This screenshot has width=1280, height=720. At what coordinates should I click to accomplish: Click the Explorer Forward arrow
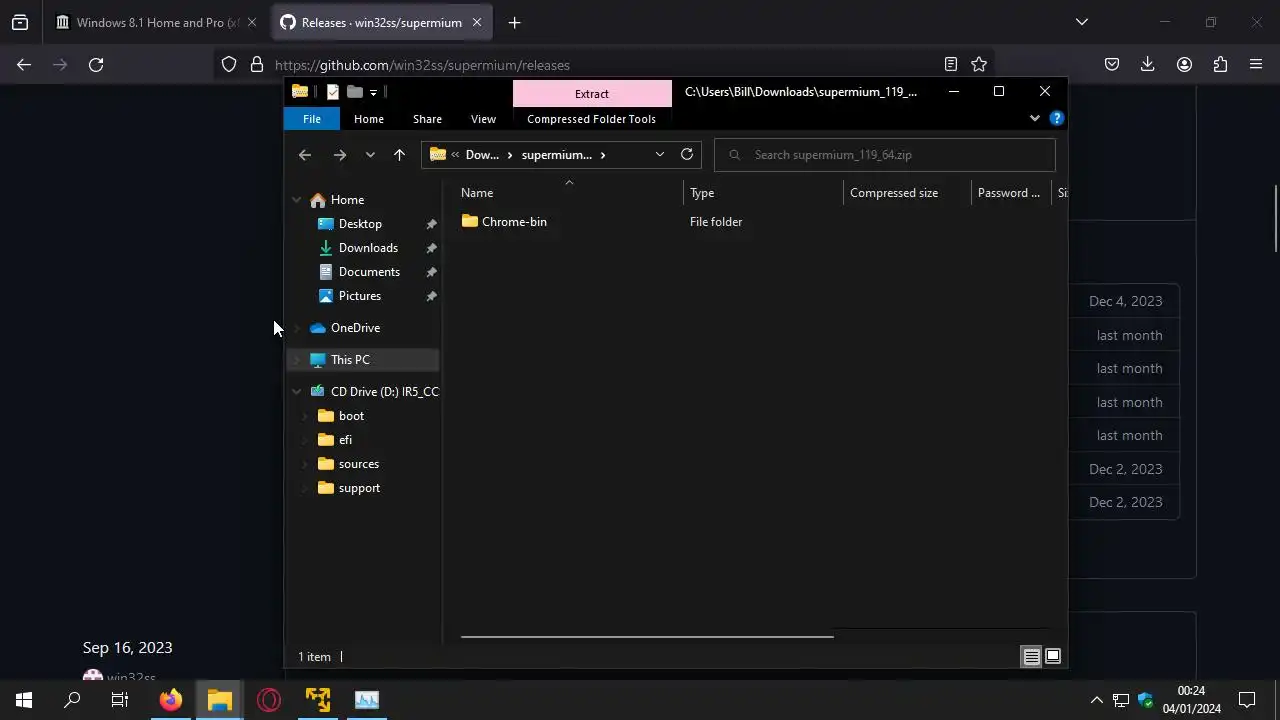[340, 155]
